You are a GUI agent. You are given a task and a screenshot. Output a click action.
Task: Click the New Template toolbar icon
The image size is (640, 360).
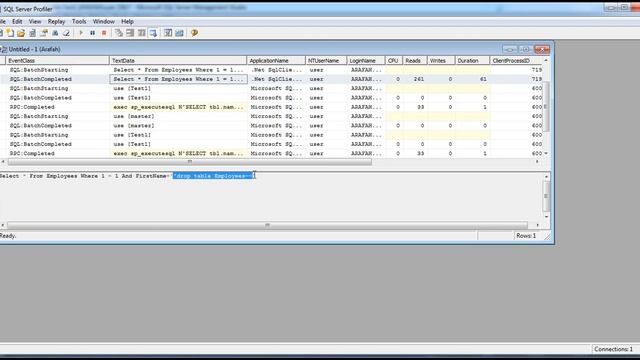click(x=11, y=33)
